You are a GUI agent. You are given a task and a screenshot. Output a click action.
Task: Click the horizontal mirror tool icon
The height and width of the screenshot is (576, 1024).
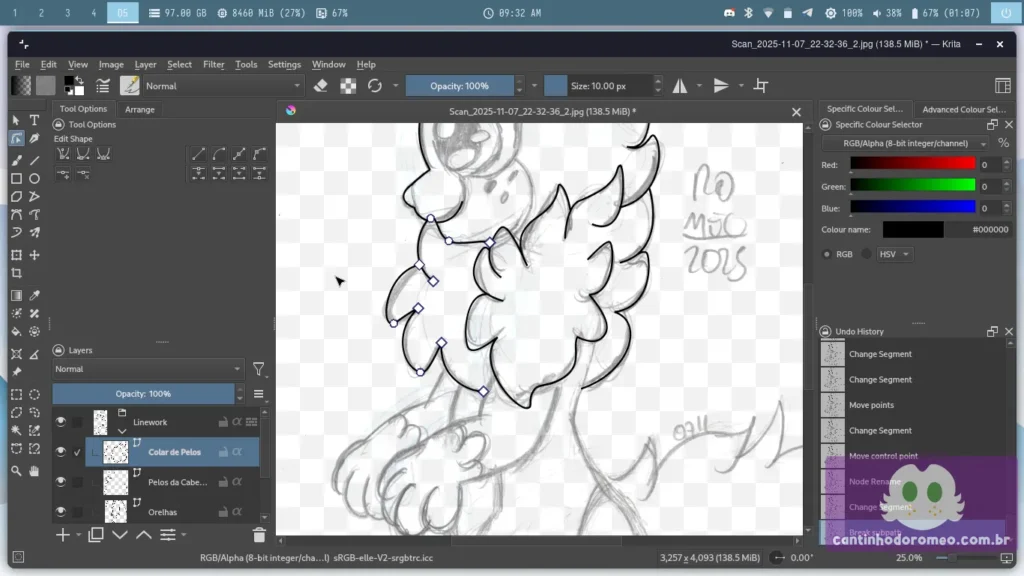click(680, 86)
